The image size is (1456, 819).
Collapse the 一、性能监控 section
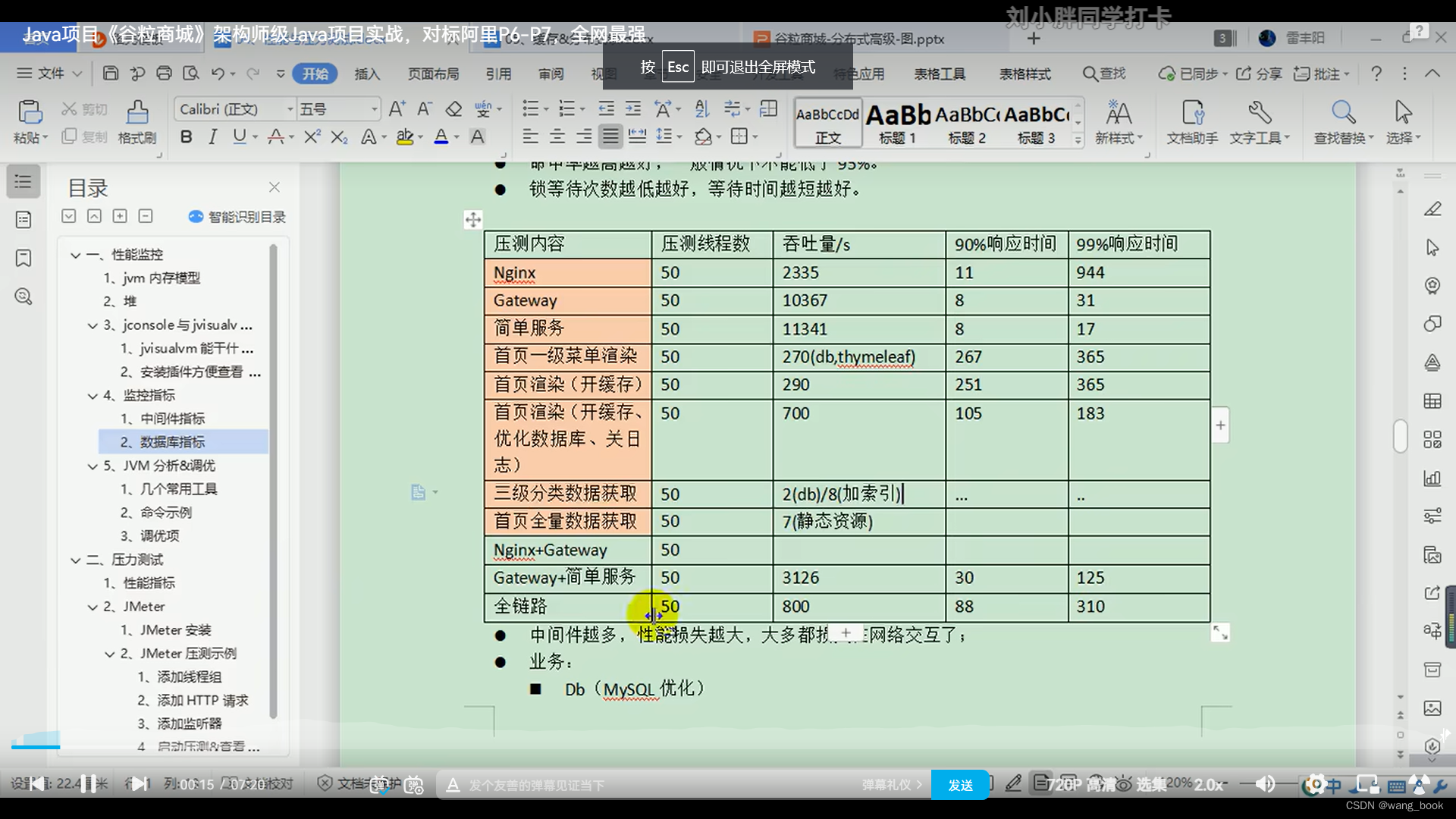point(76,256)
